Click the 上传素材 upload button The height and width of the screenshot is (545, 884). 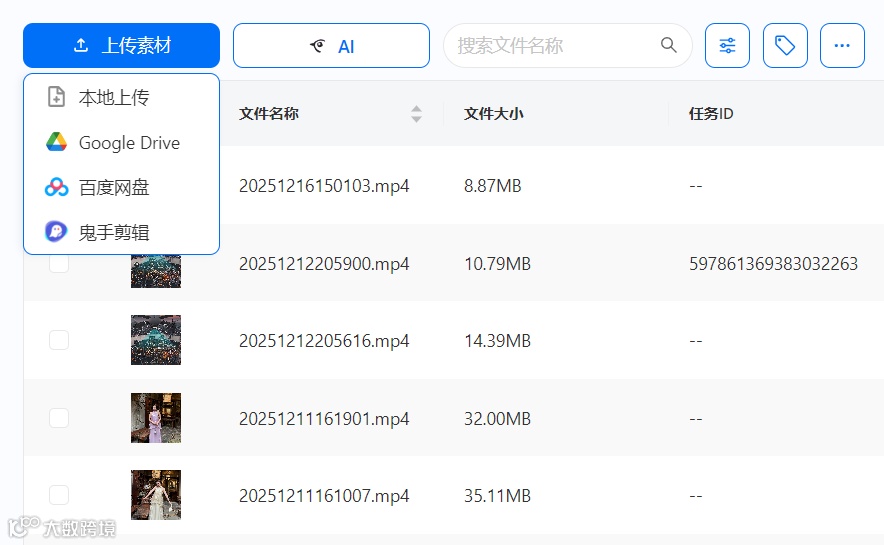click(x=121, y=45)
